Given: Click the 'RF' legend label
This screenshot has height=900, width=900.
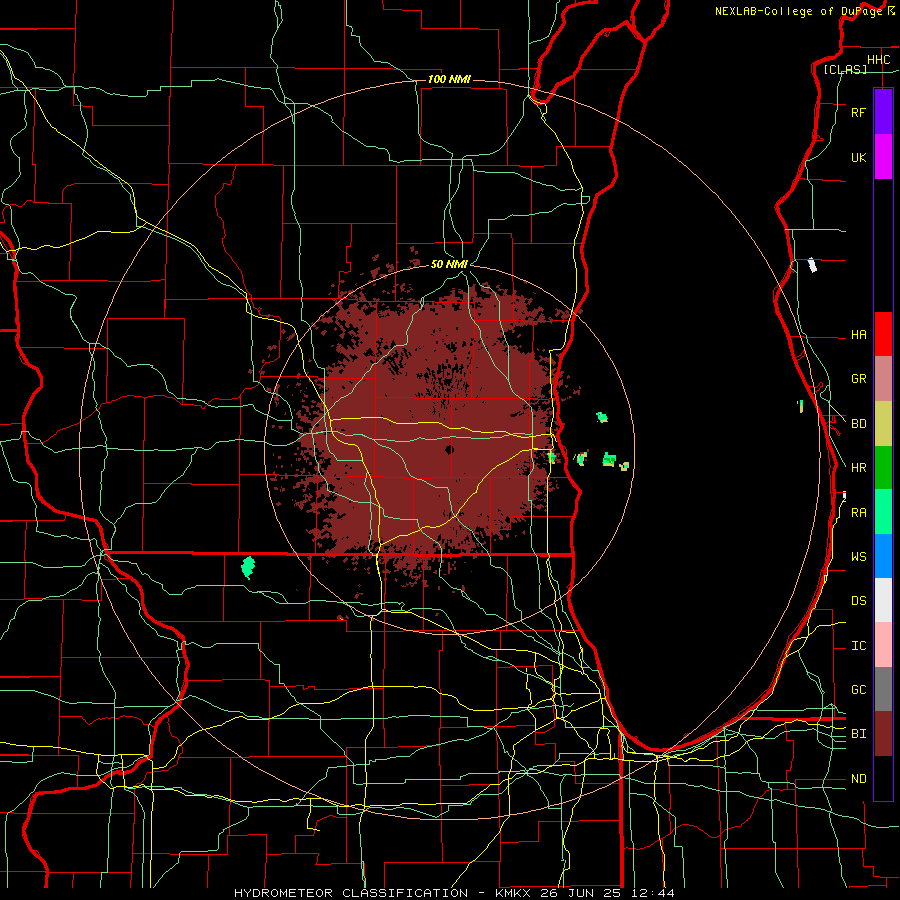Looking at the screenshot, I should (858, 112).
